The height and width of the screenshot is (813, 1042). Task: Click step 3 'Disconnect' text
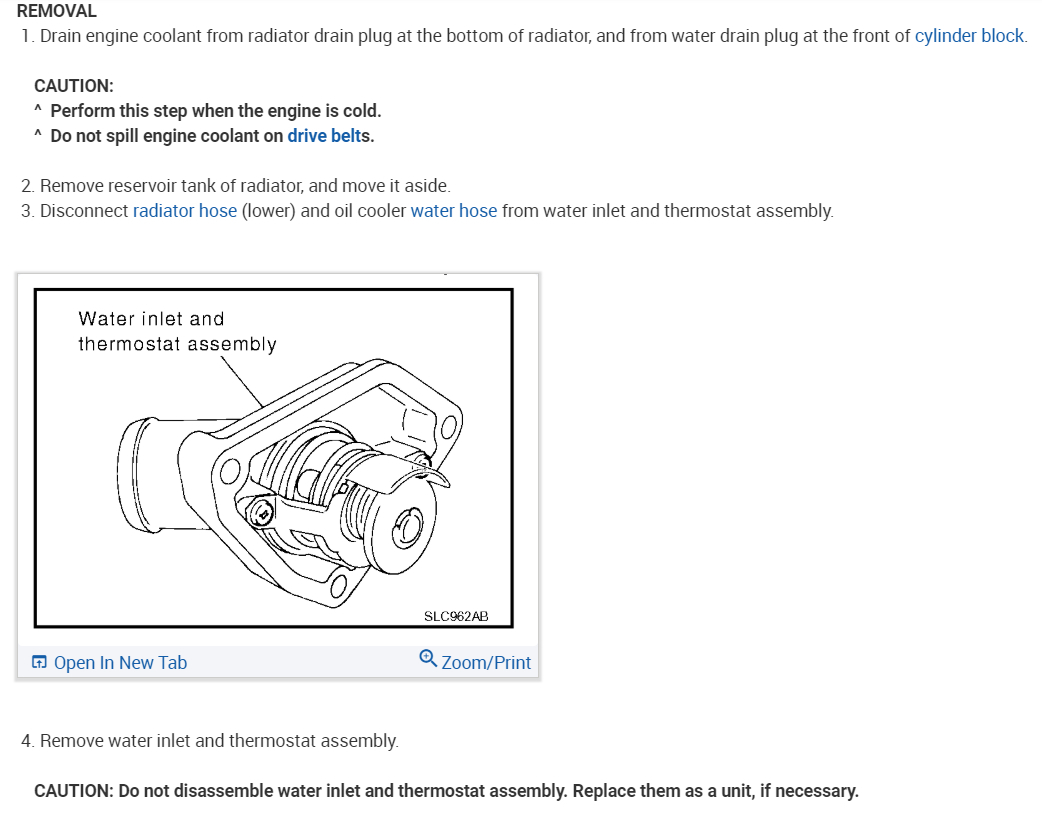(x=84, y=211)
